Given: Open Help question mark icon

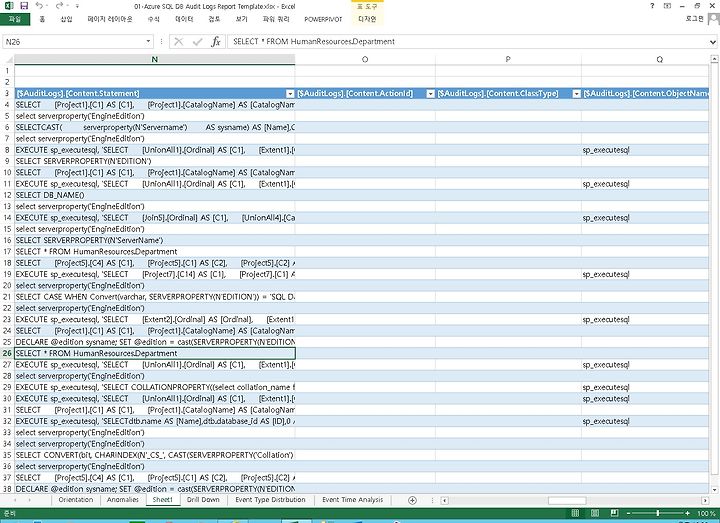Looking at the screenshot, I should pos(652,6).
